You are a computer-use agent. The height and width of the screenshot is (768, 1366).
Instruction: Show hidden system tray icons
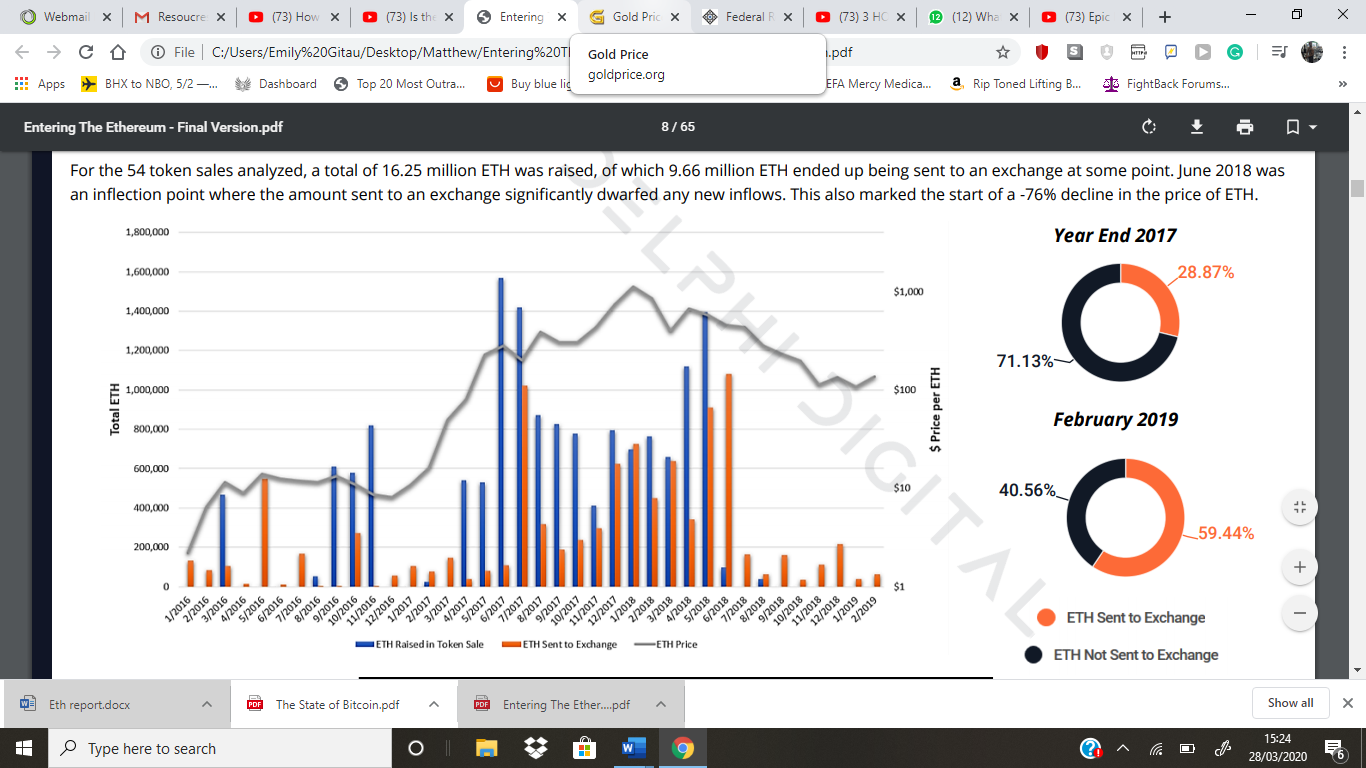(1123, 748)
